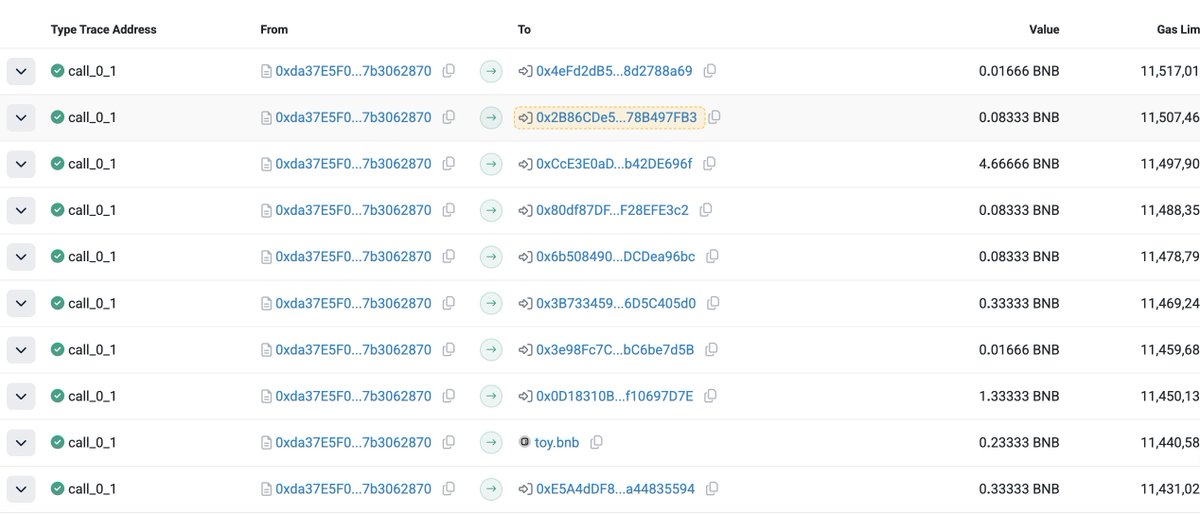Copy the From address in the toy.bnb row

tap(449, 442)
